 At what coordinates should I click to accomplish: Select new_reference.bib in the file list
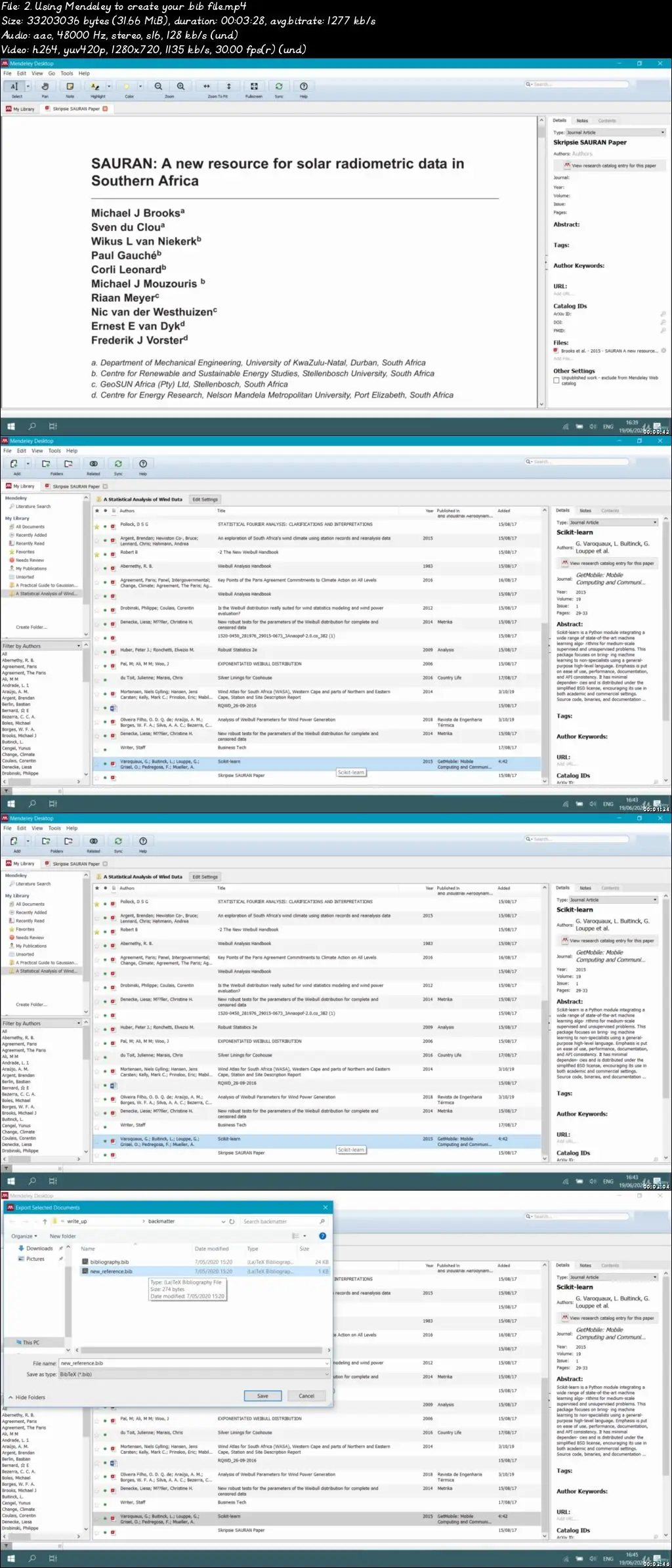(x=111, y=1271)
